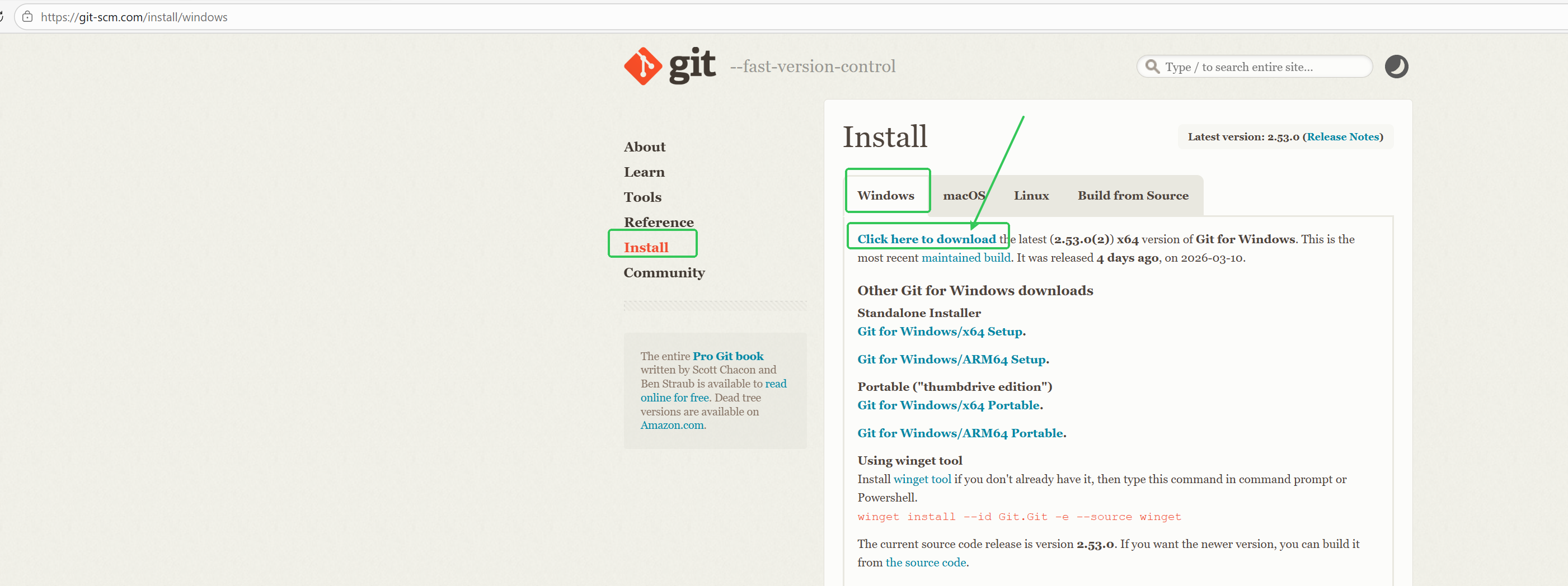Image resolution: width=1568 pixels, height=586 pixels.
Task: Click the 'Install' page heading
Action: 884,136
